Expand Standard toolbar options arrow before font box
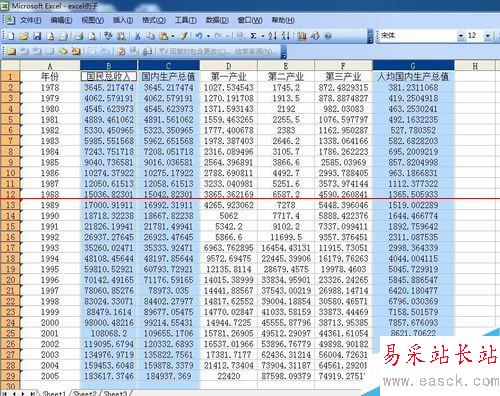The width and height of the screenshot is (500, 396). tap(370, 36)
